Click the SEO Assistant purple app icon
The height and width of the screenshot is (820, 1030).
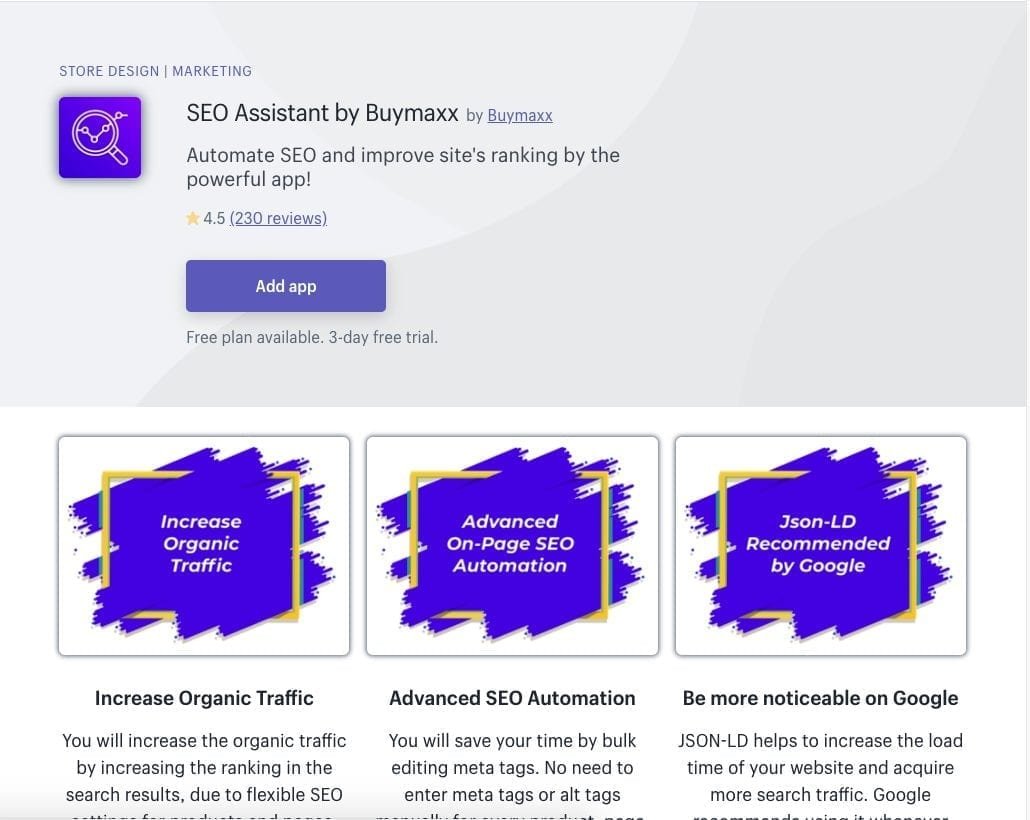[100, 137]
